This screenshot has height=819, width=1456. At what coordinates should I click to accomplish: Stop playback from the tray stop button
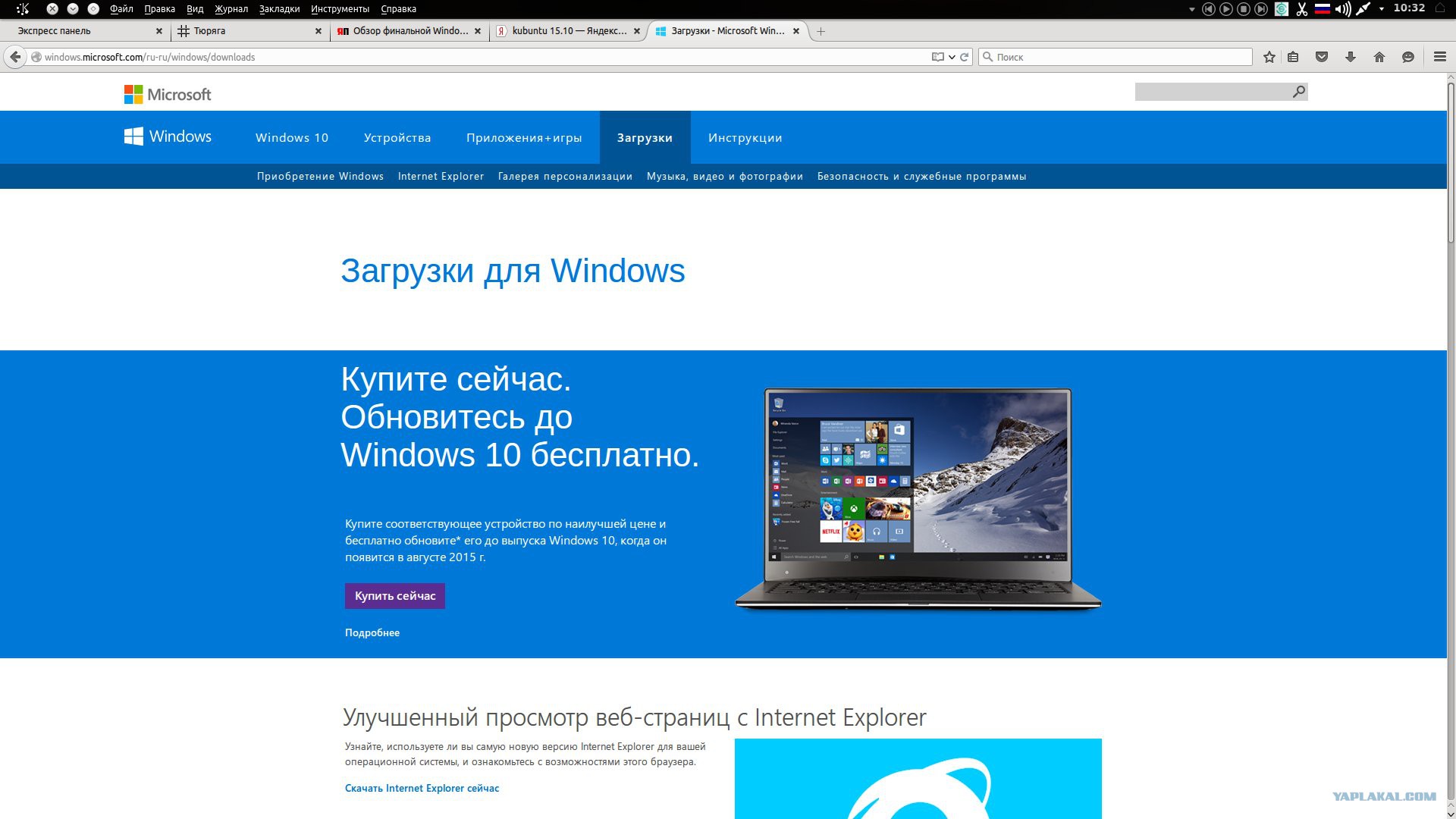1244,9
